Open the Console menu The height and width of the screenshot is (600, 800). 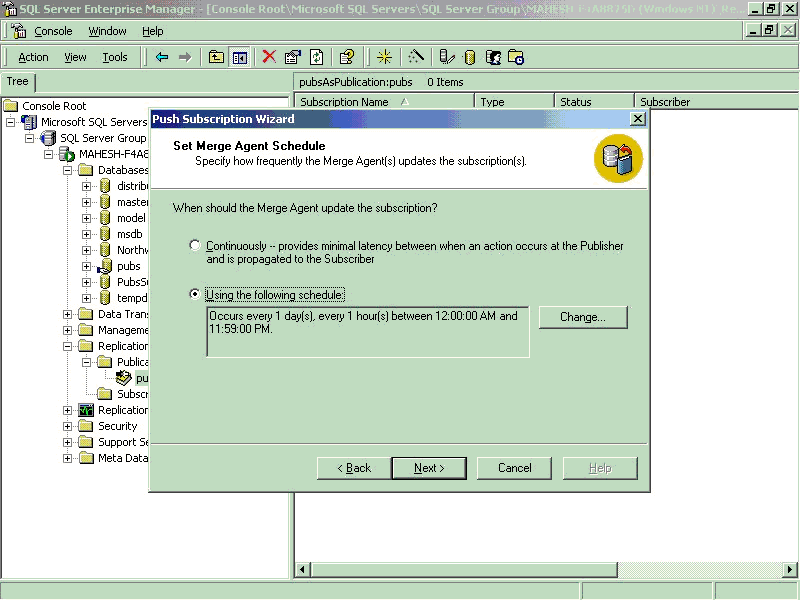coord(53,31)
